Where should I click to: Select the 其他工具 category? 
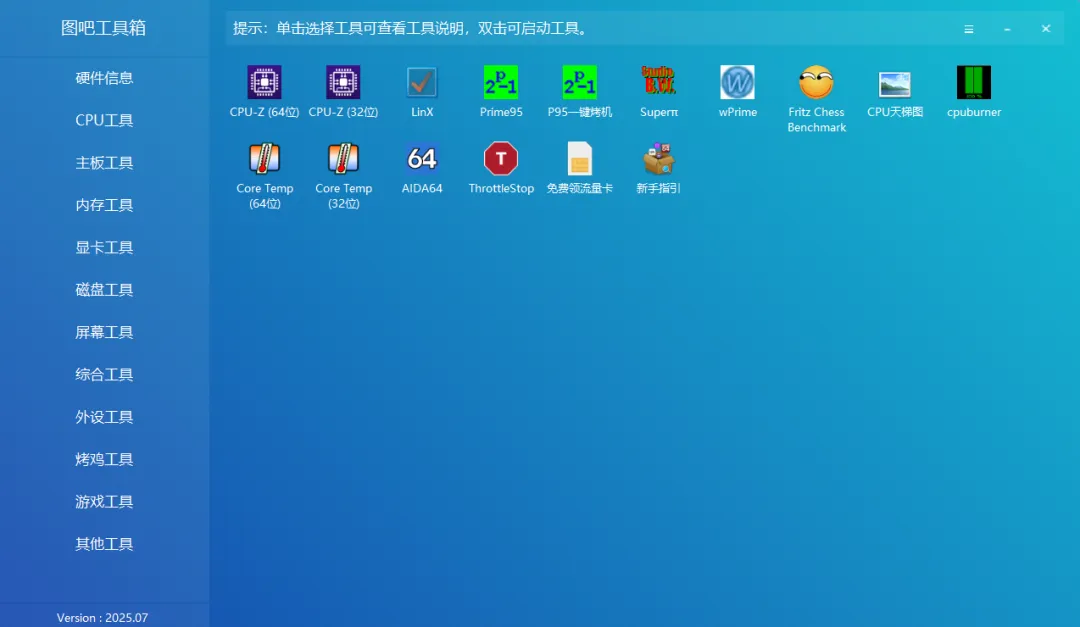click(x=104, y=544)
